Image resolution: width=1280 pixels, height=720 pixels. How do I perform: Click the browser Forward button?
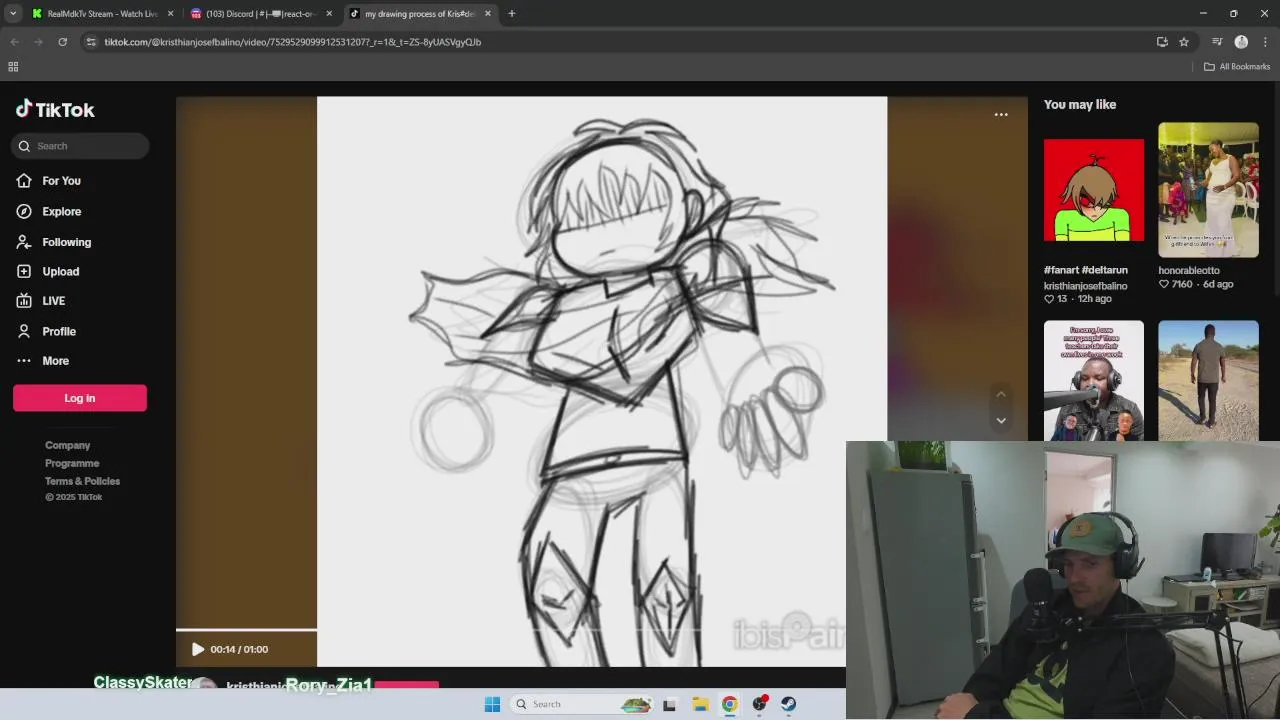coord(38,42)
